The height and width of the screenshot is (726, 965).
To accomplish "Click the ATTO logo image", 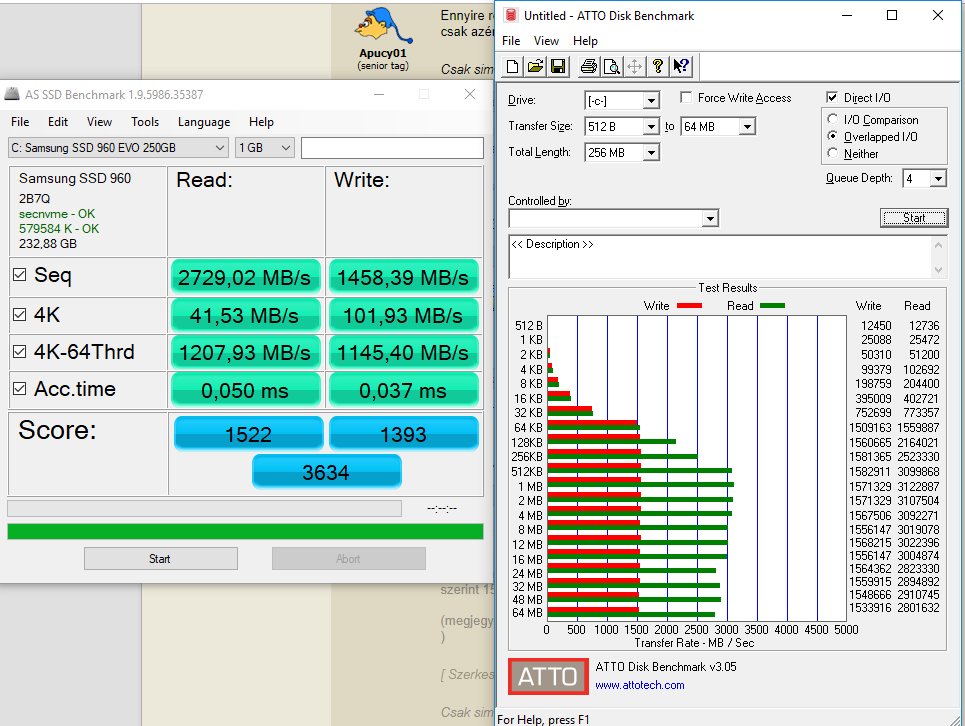I will pos(548,676).
